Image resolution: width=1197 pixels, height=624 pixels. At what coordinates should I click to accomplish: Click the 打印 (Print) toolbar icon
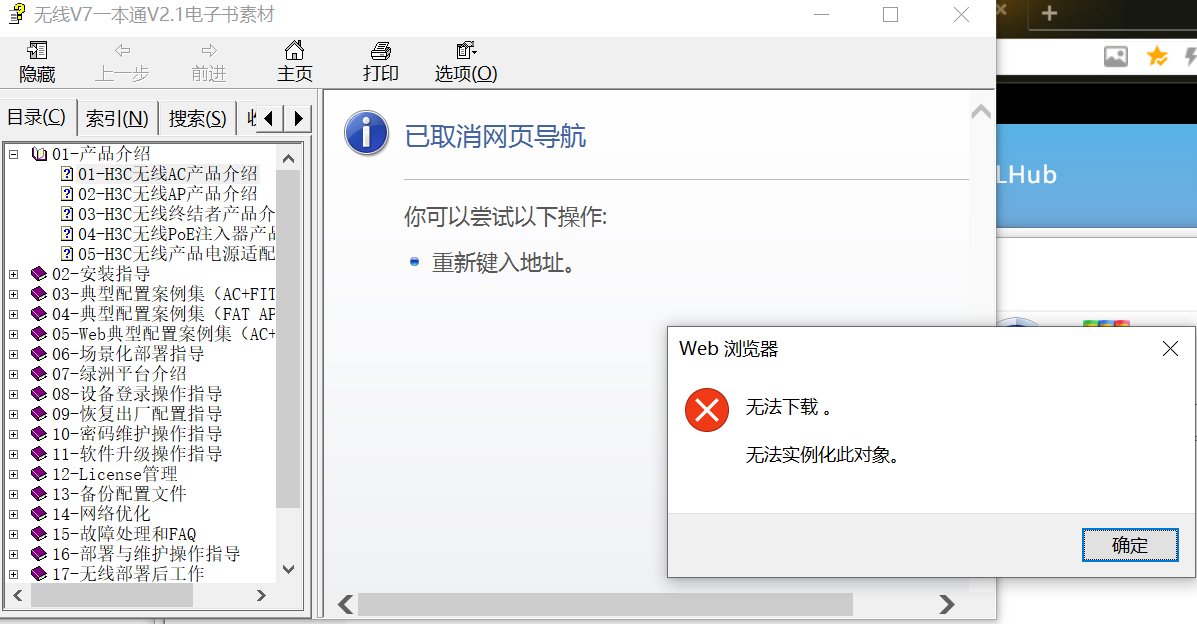(x=380, y=62)
